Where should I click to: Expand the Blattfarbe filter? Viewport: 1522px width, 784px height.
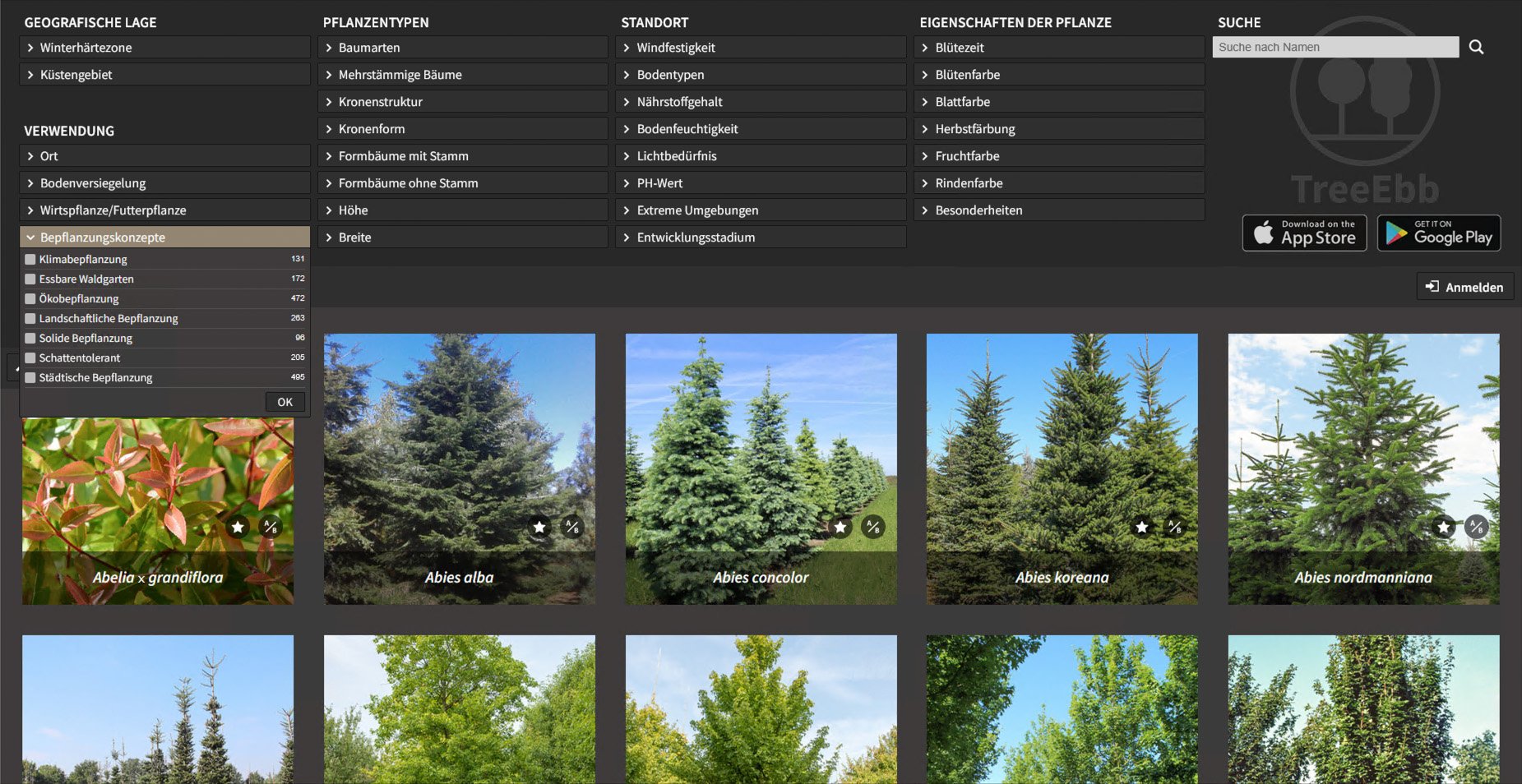(1060, 102)
